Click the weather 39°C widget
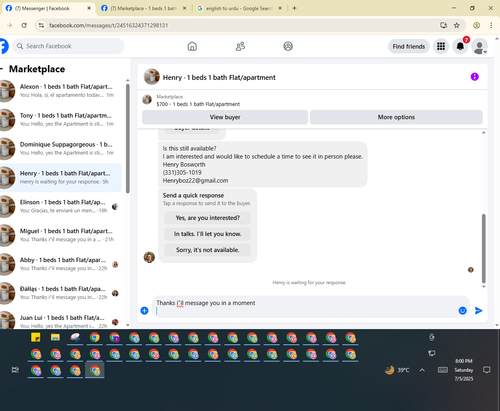The height and width of the screenshot is (411, 500). pos(397,370)
